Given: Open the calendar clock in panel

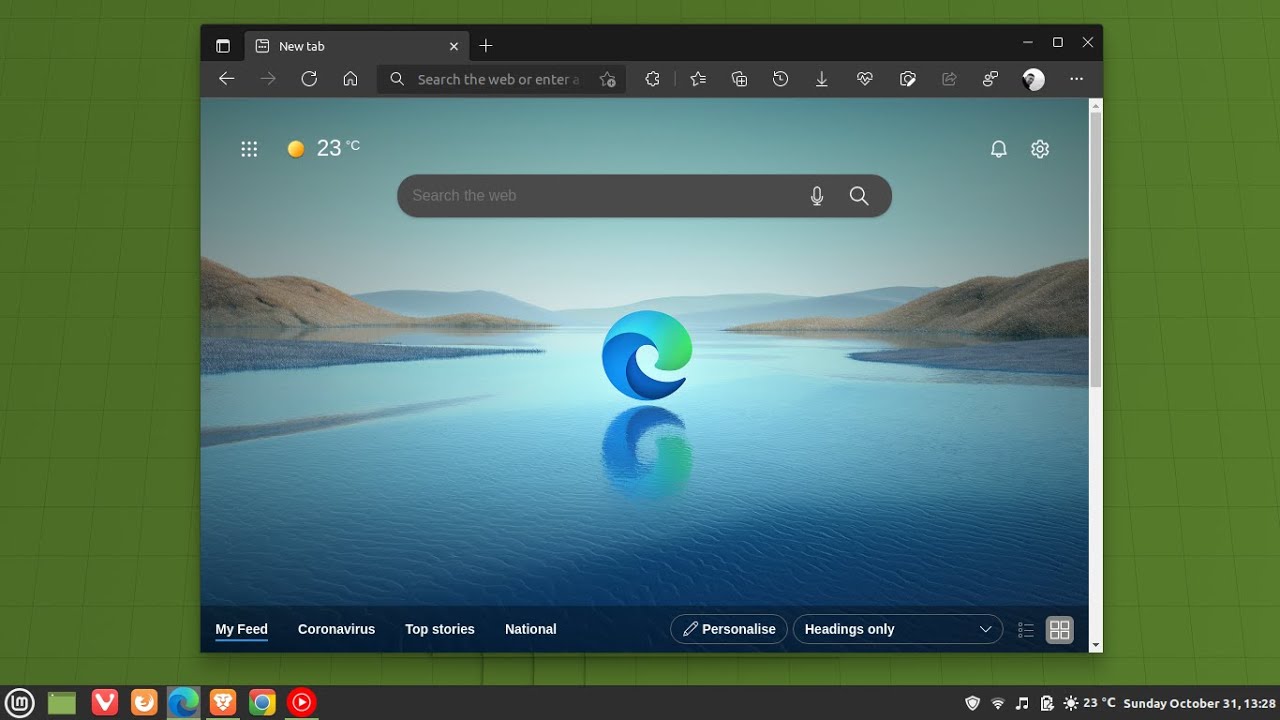Looking at the screenshot, I should pyautogui.click(x=1199, y=703).
